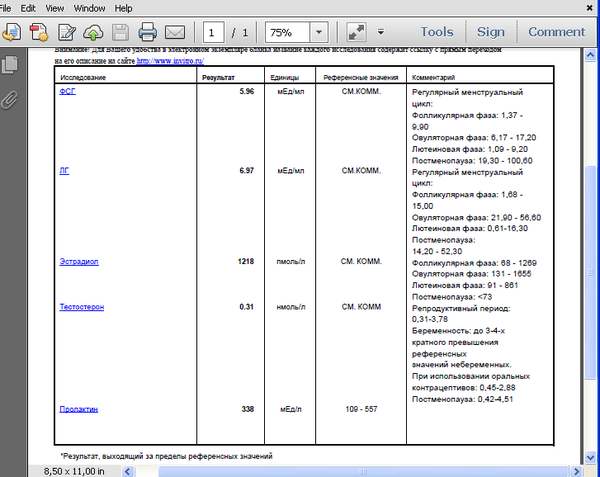600x477 pixels.
Task: Click the Create PDF icon with red badge
Action: (x=39, y=32)
